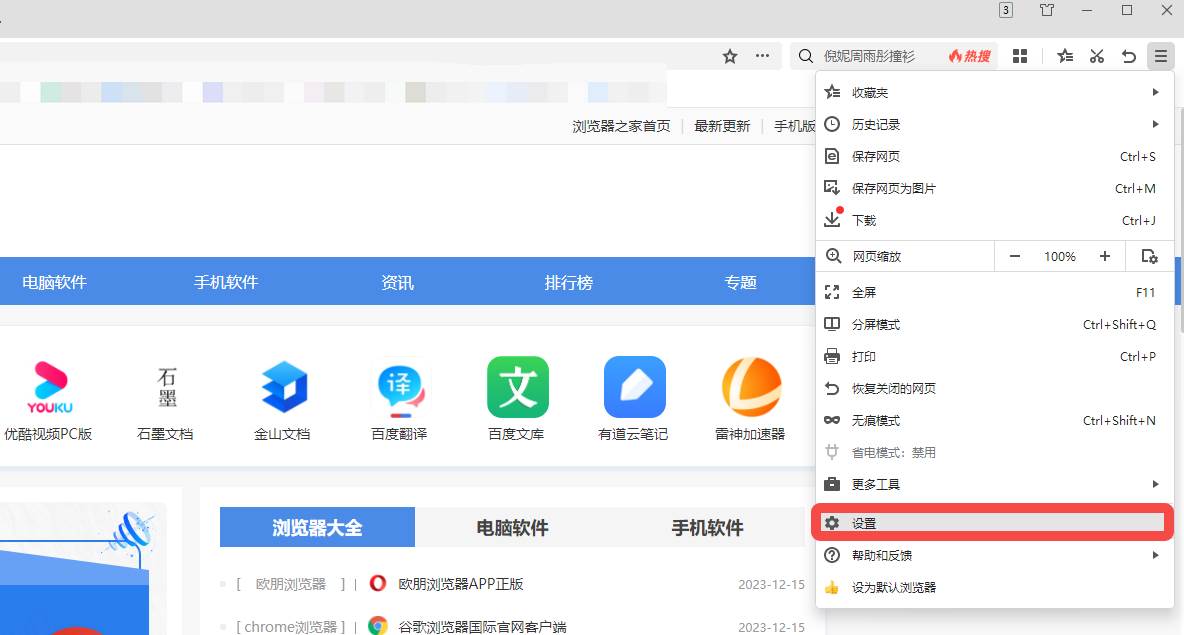Go to 专题 in nav bar
This screenshot has width=1184, height=635.
[x=740, y=282]
